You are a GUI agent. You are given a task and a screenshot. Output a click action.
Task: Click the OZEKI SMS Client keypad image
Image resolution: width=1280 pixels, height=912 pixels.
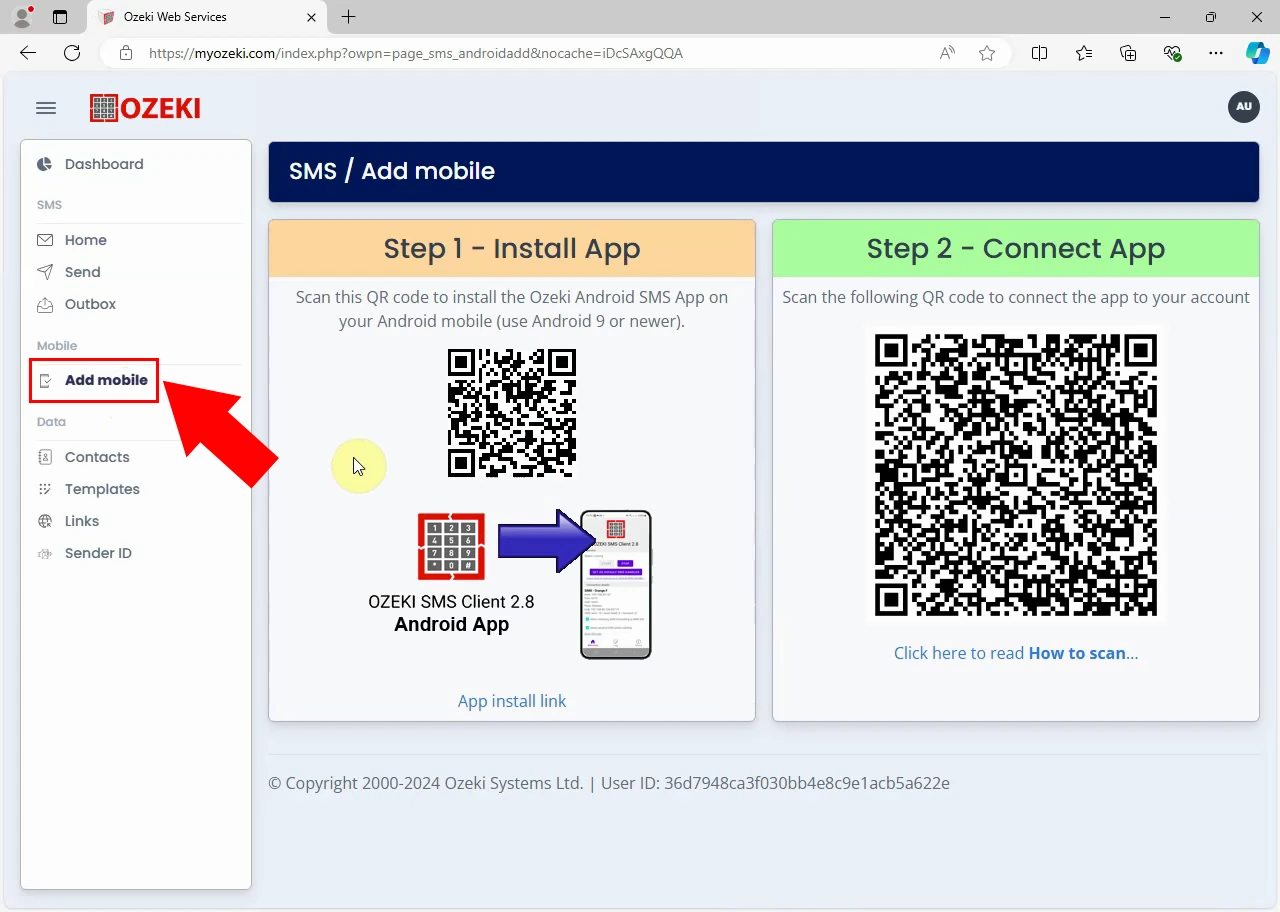451,547
